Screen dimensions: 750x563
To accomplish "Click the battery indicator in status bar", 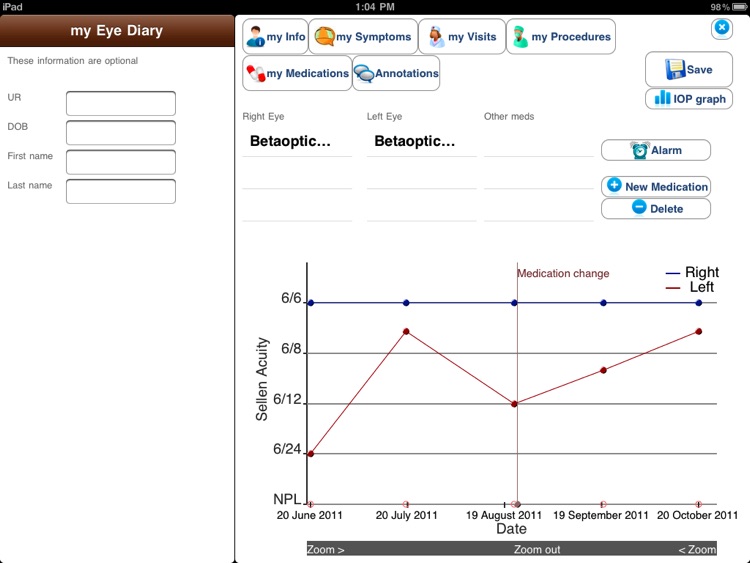I will (x=740, y=7).
